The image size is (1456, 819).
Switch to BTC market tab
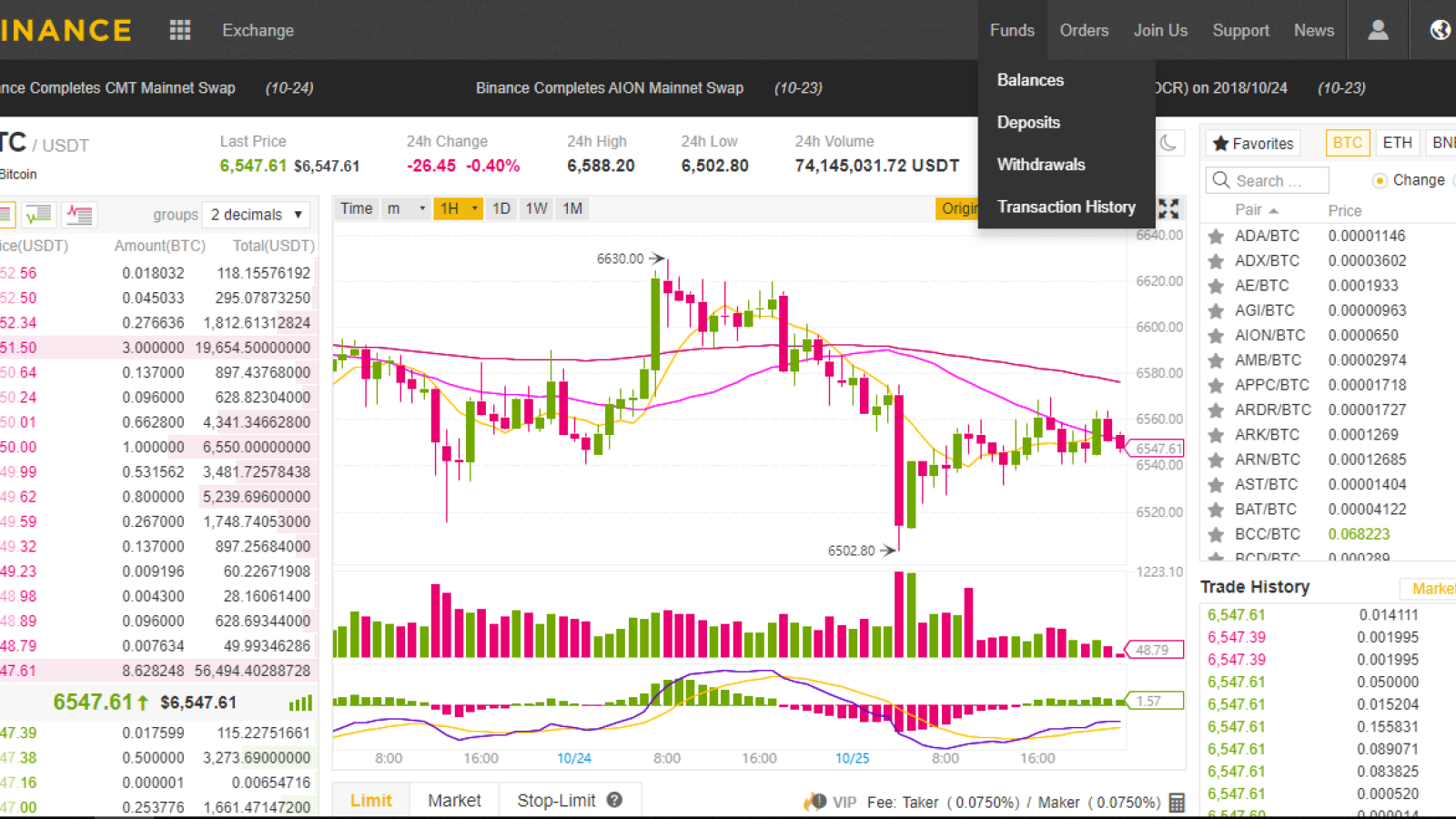(1347, 143)
